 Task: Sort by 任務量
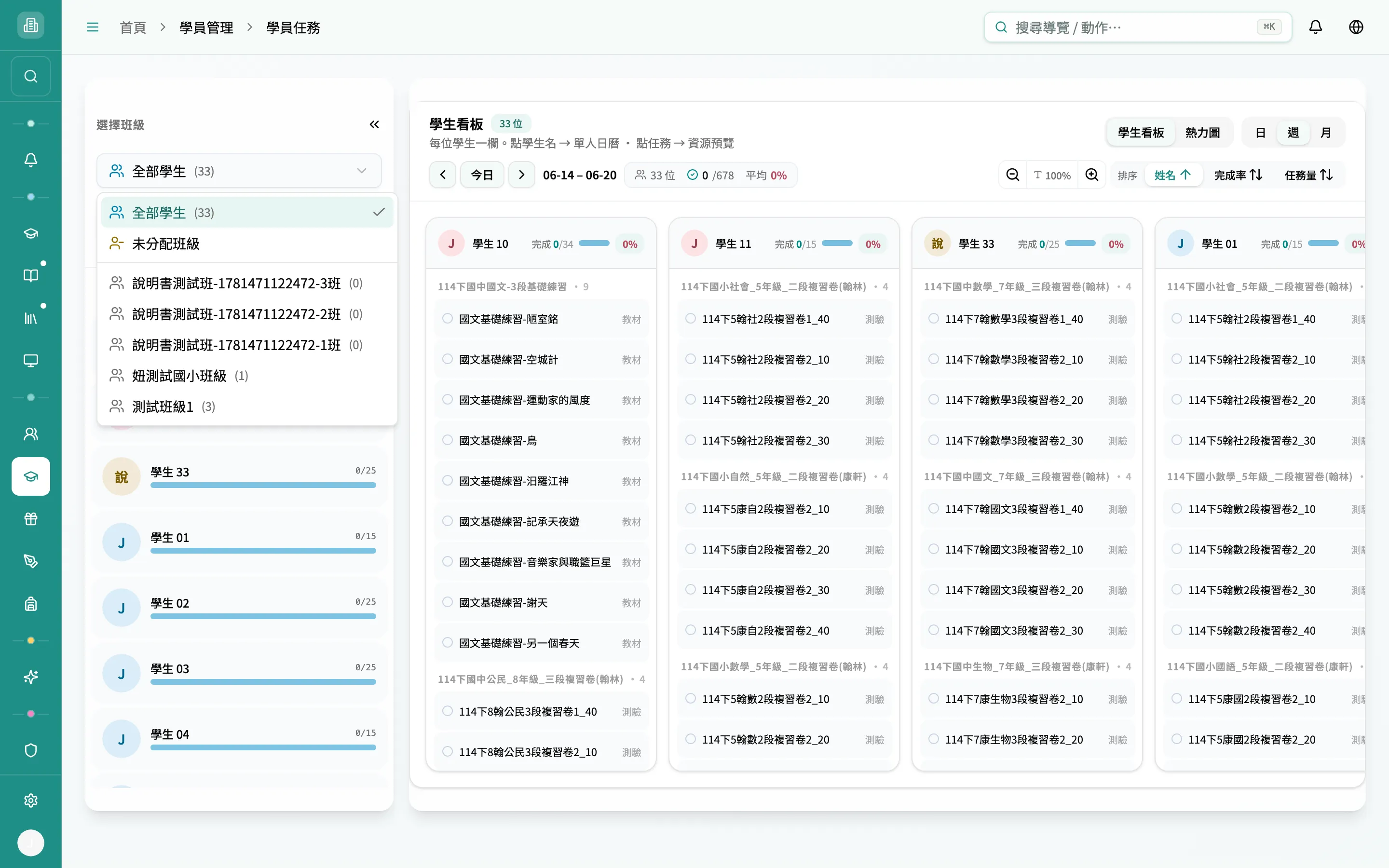click(x=1308, y=175)
